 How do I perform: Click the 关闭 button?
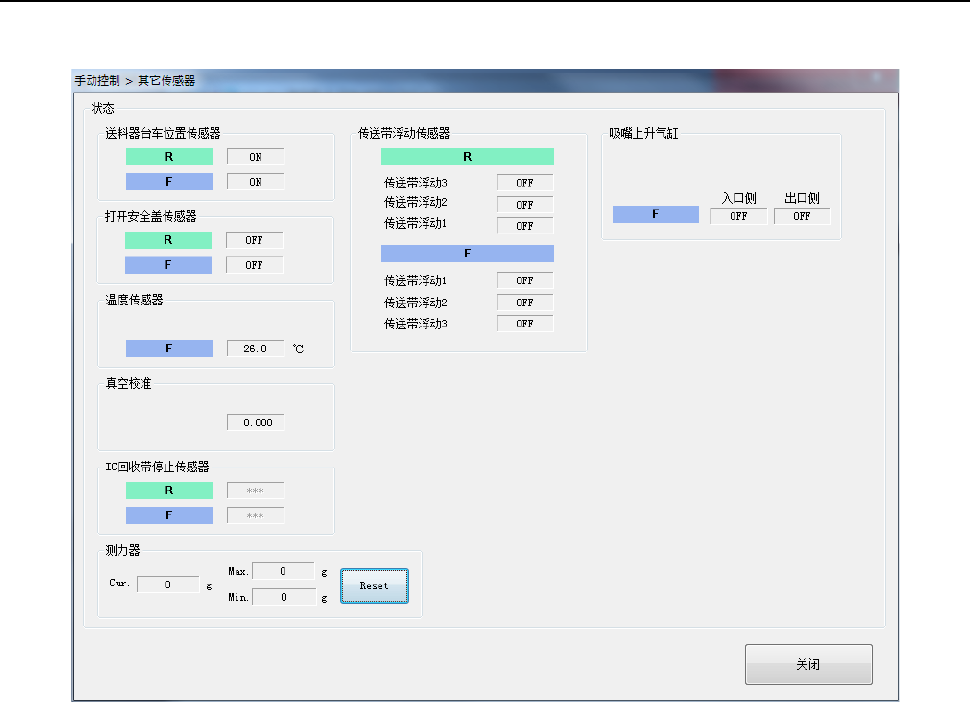(809, 664)
